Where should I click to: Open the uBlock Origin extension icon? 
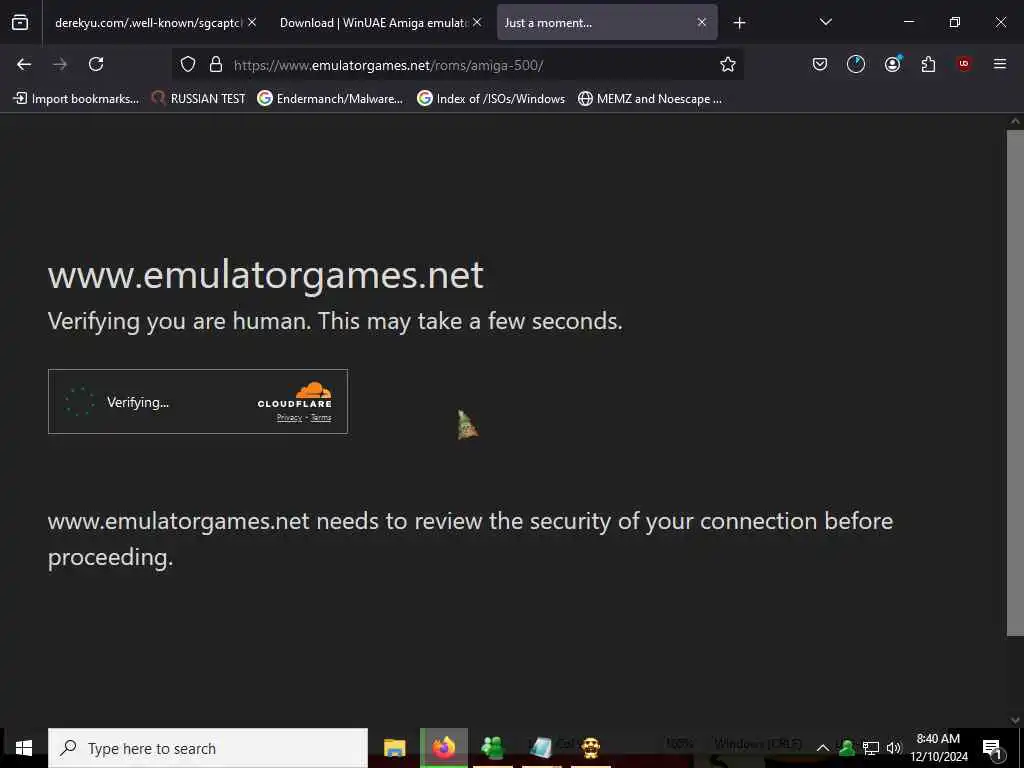click(964, 64)
